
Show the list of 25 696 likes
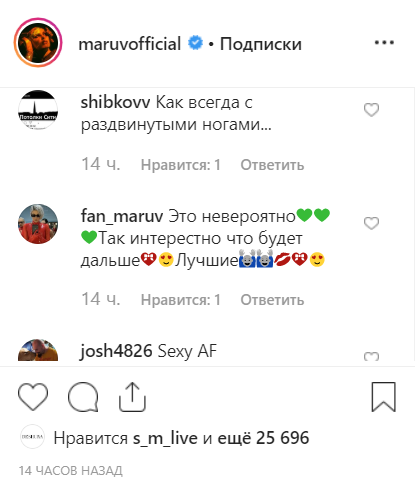pyautogui.click(x=263, y=438)
